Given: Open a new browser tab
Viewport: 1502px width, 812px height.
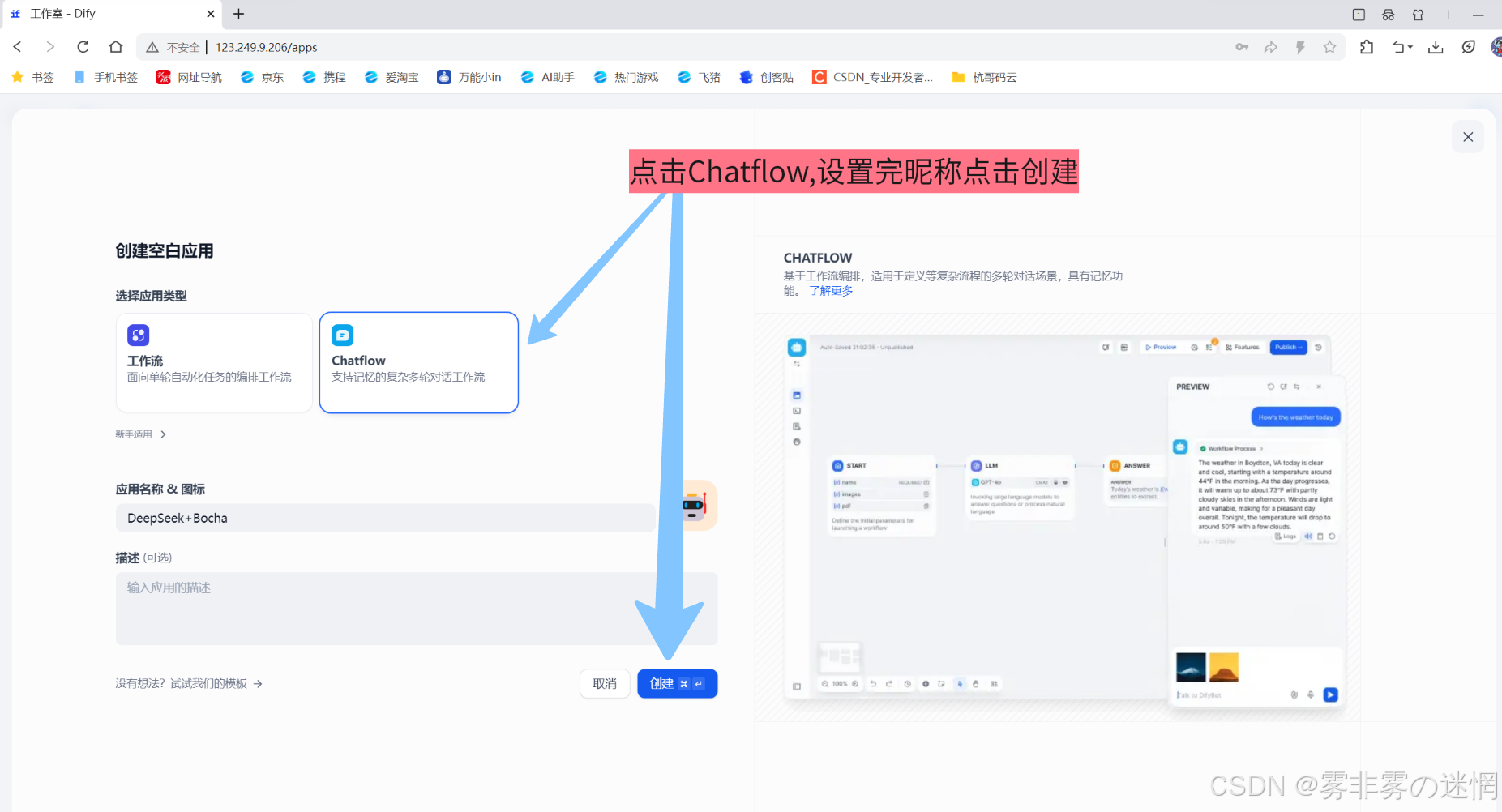Looking at the screenshot, I should pos(238,14).
